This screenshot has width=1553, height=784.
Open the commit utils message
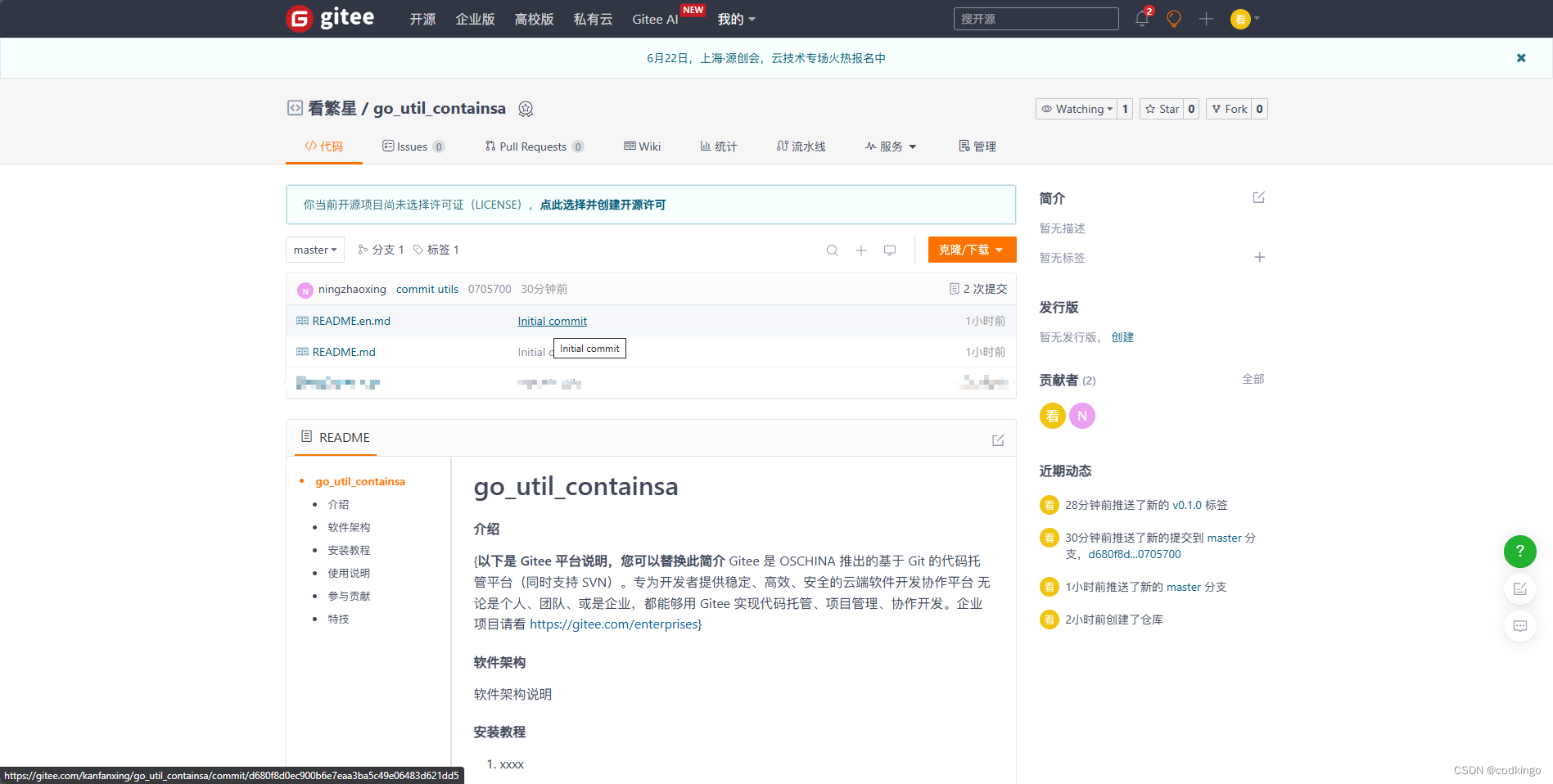427,289
